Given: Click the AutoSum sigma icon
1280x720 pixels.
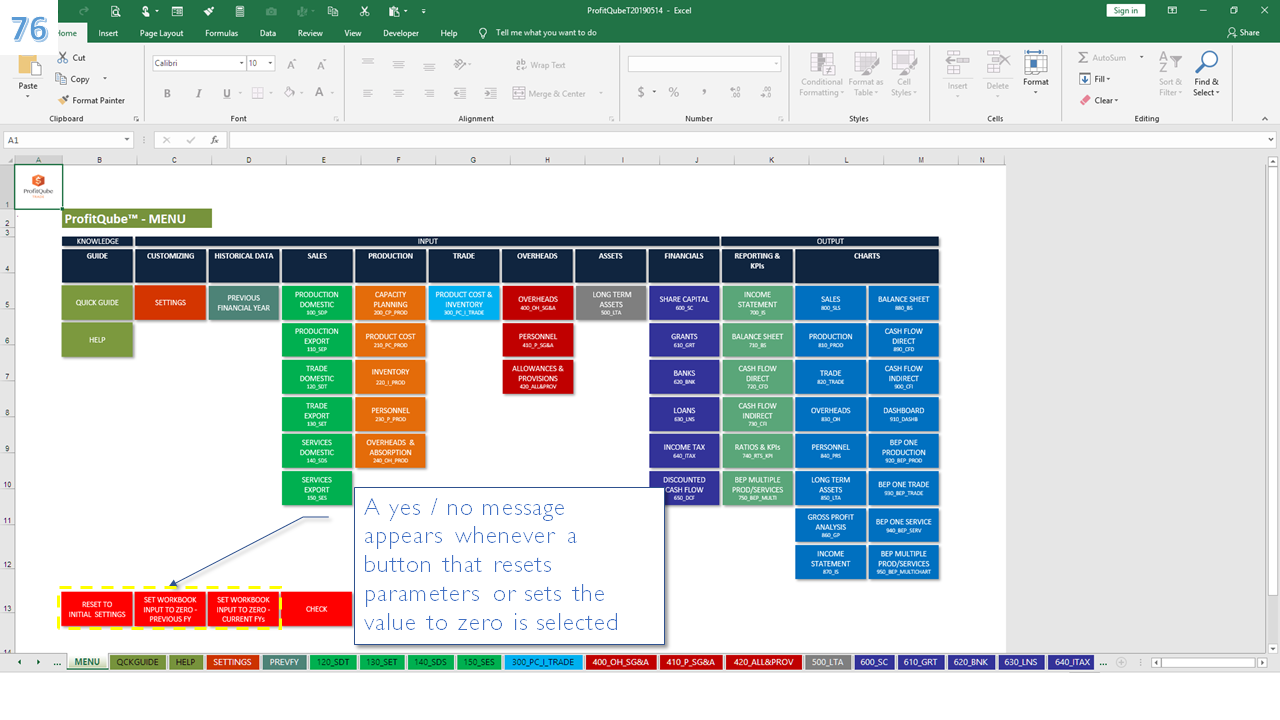Looking at the screenshot, I should pos(1084,58).
